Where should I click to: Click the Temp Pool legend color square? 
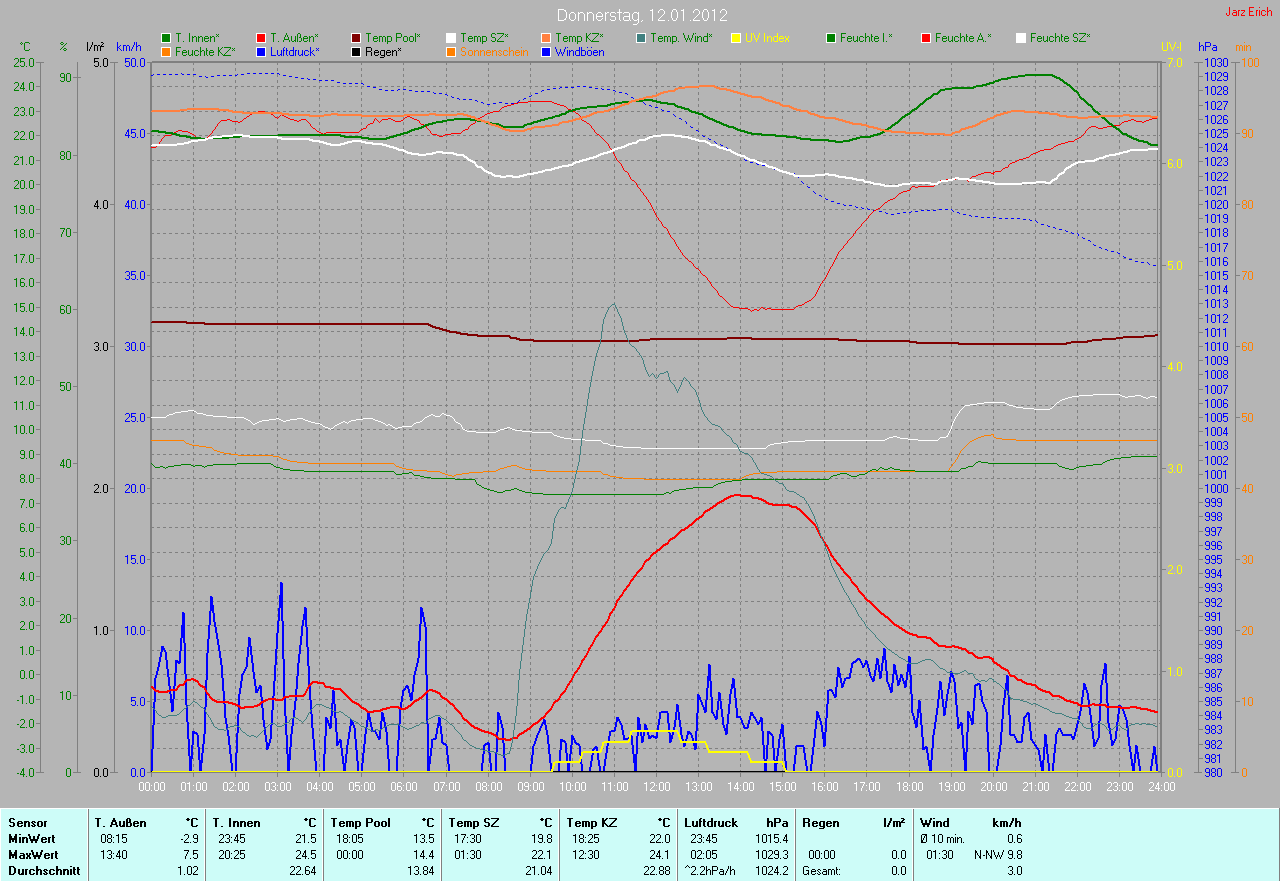356,38
